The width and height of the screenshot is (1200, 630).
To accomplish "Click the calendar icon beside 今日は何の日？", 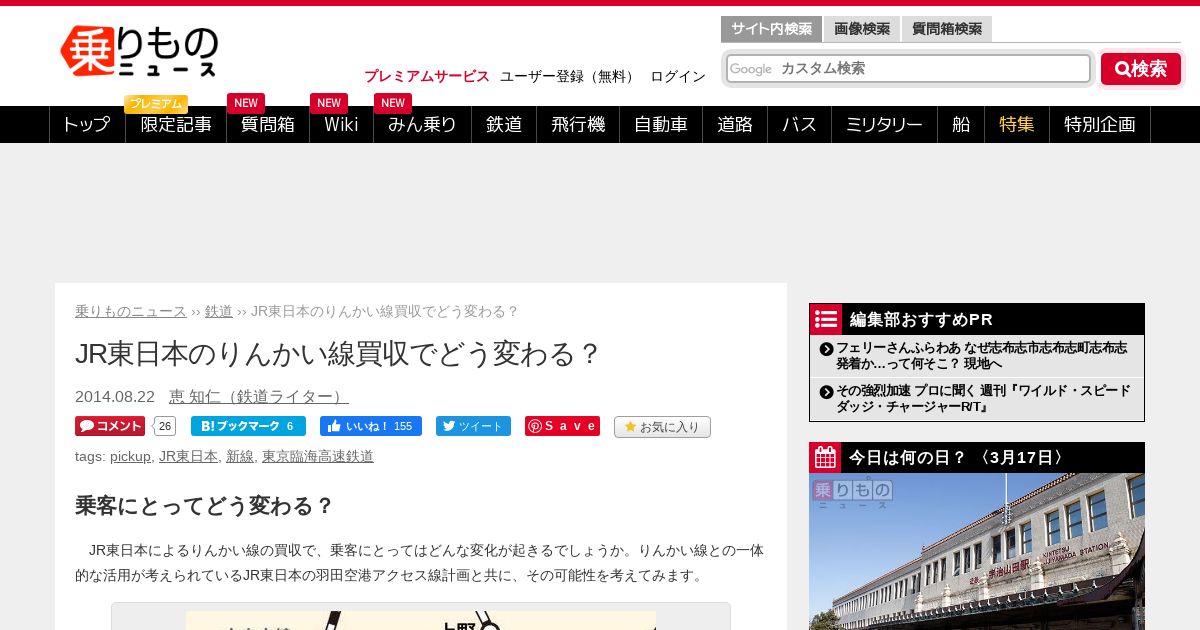I will (826, 458).
